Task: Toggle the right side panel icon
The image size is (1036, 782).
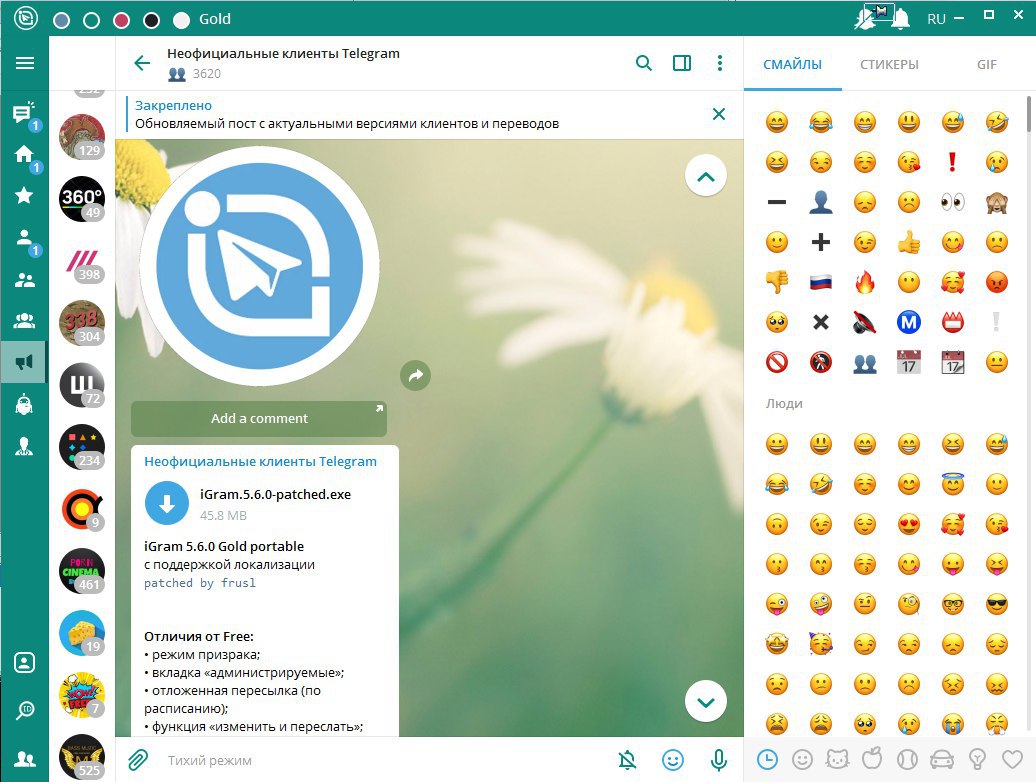Action: tap(682, 63)
